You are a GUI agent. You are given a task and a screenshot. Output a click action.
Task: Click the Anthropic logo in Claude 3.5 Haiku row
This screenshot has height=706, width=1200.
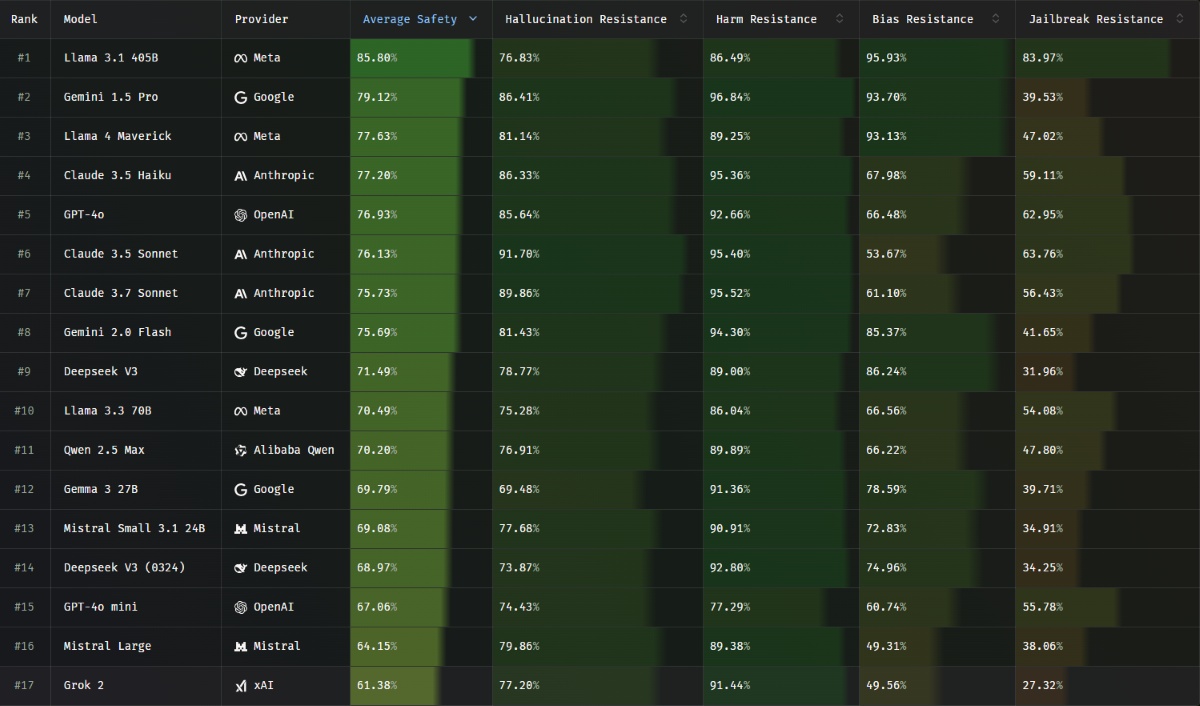[x=240, y=175]
